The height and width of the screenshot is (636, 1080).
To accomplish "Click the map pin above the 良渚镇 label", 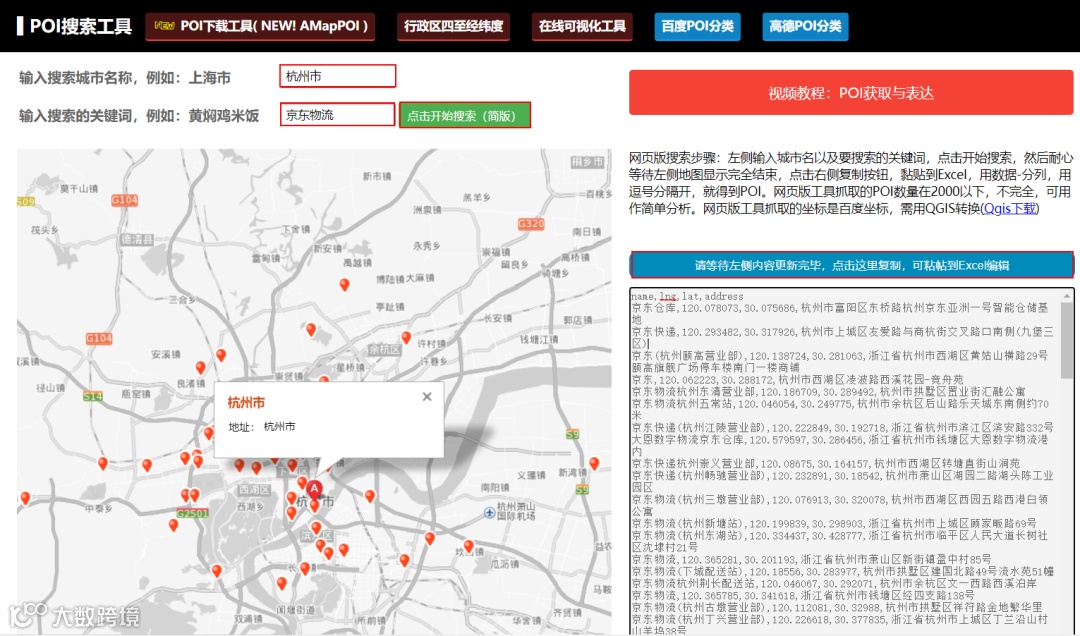I will point(200,369).
